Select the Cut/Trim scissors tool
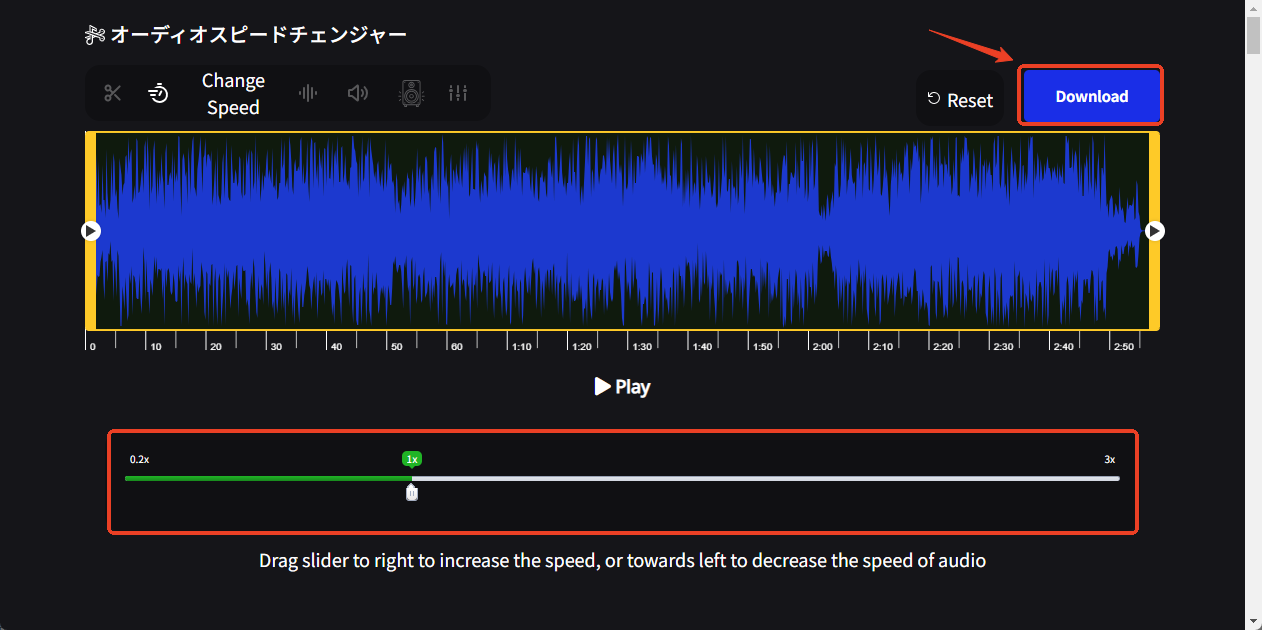The height and width of the screenshot is (630, 1262). pyautogui.click(x=111, y=92)
